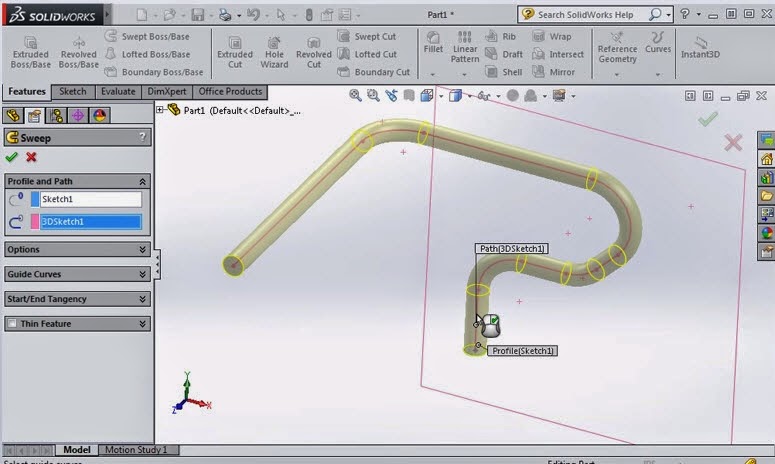Switch to the Office Products tab
Viewport: 775px width, 464px height.
[230, 91]
